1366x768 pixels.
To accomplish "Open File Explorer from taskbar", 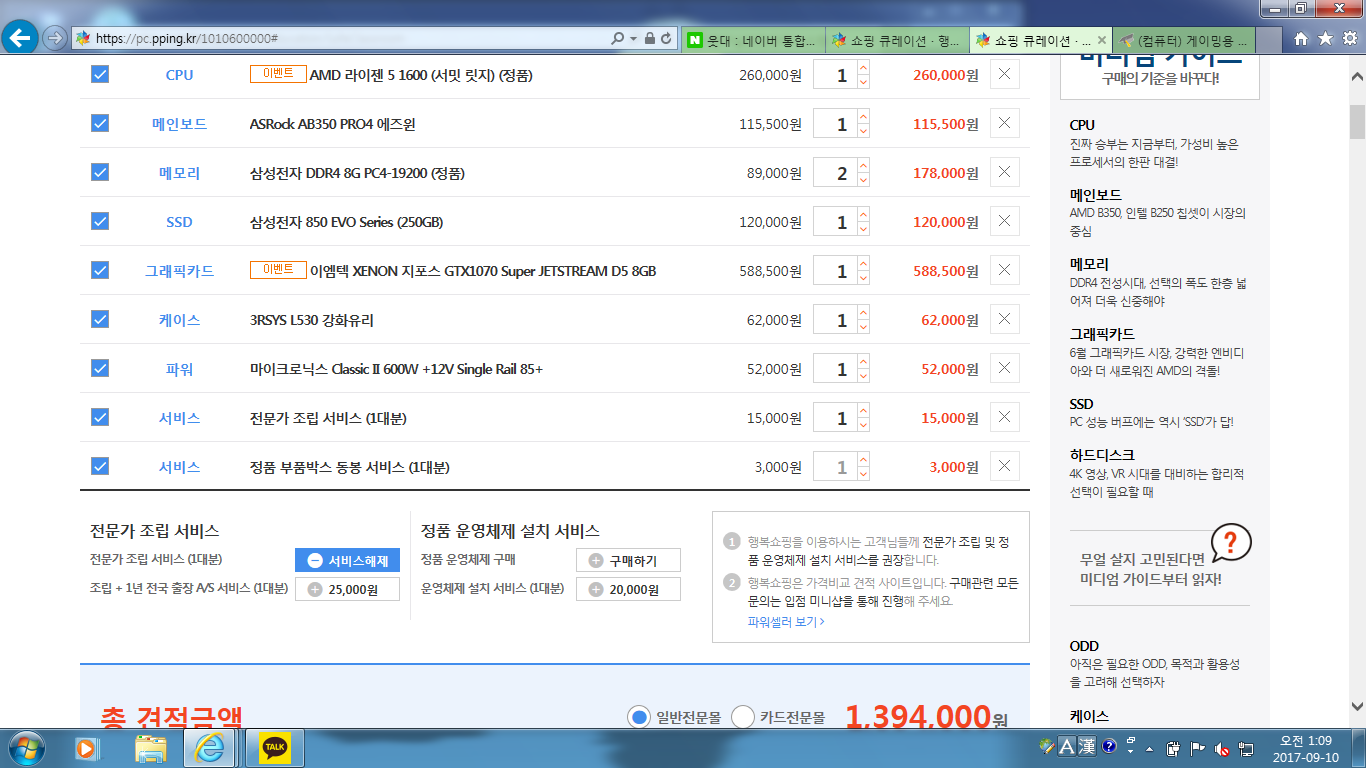I will point(151,747).
